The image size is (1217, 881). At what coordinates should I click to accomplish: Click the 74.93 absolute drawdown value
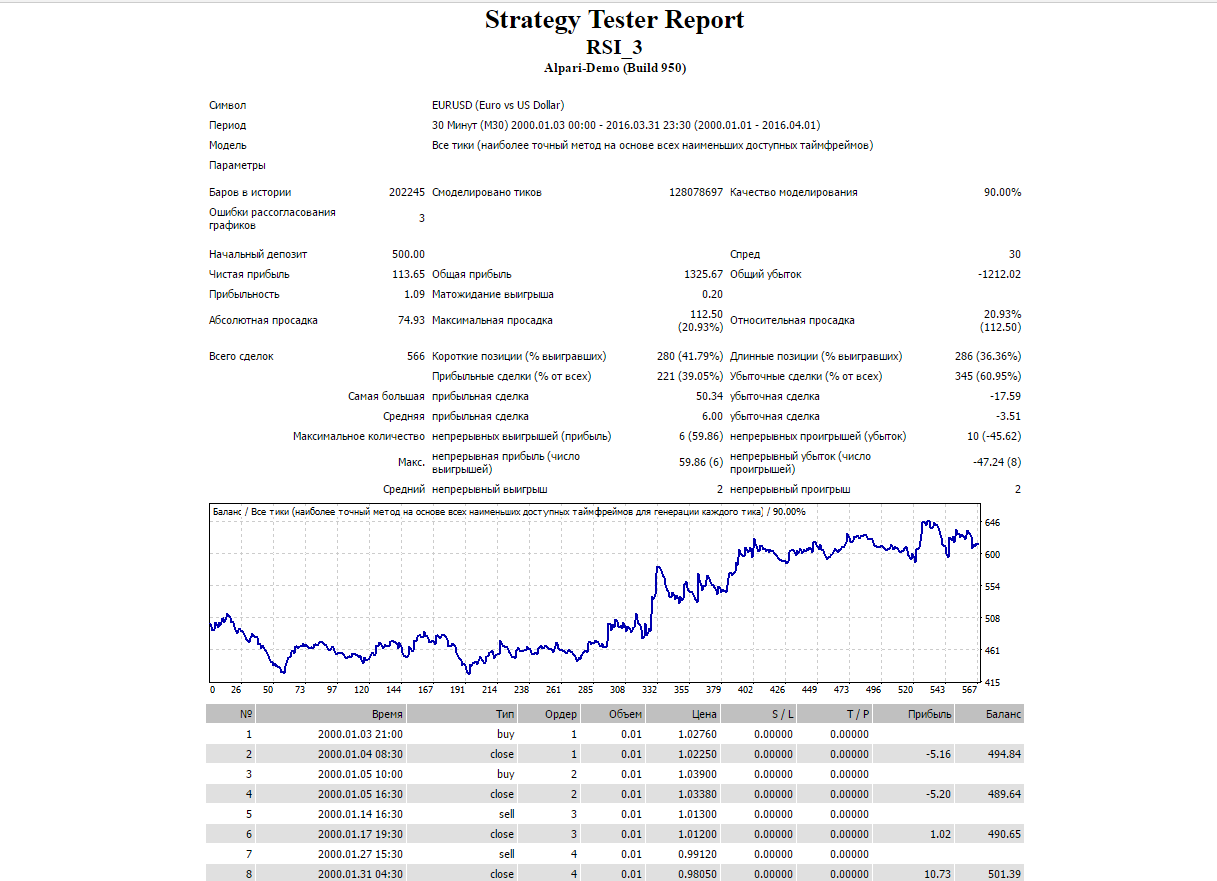[411, 320]
